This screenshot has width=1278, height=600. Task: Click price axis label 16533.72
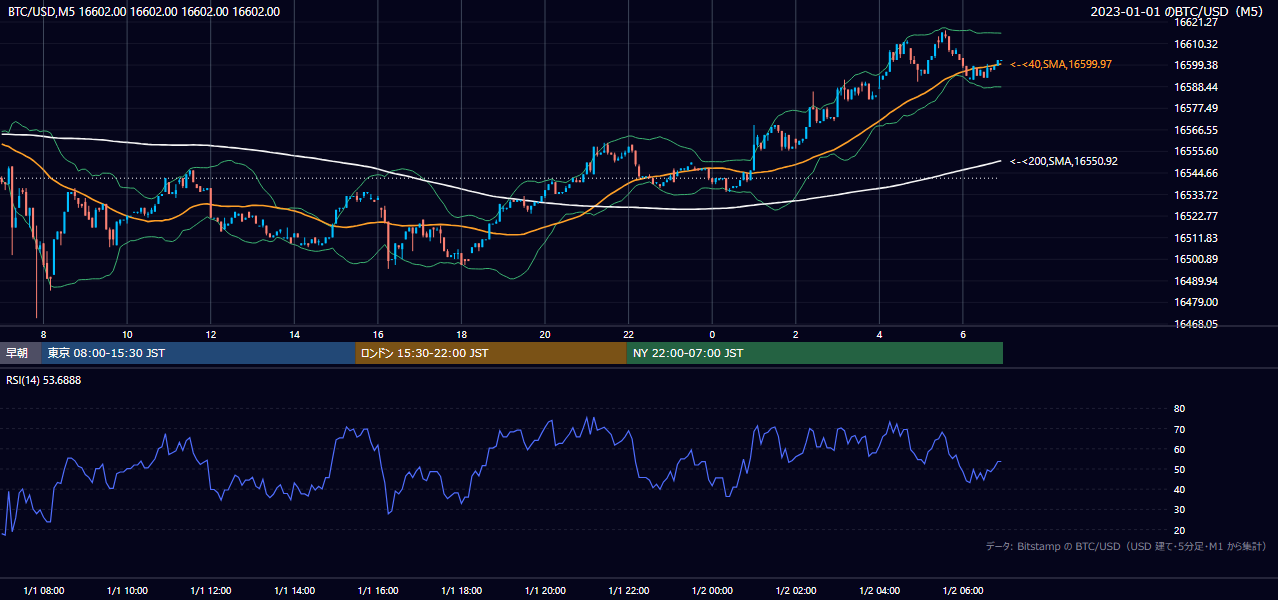(1196, 195)
